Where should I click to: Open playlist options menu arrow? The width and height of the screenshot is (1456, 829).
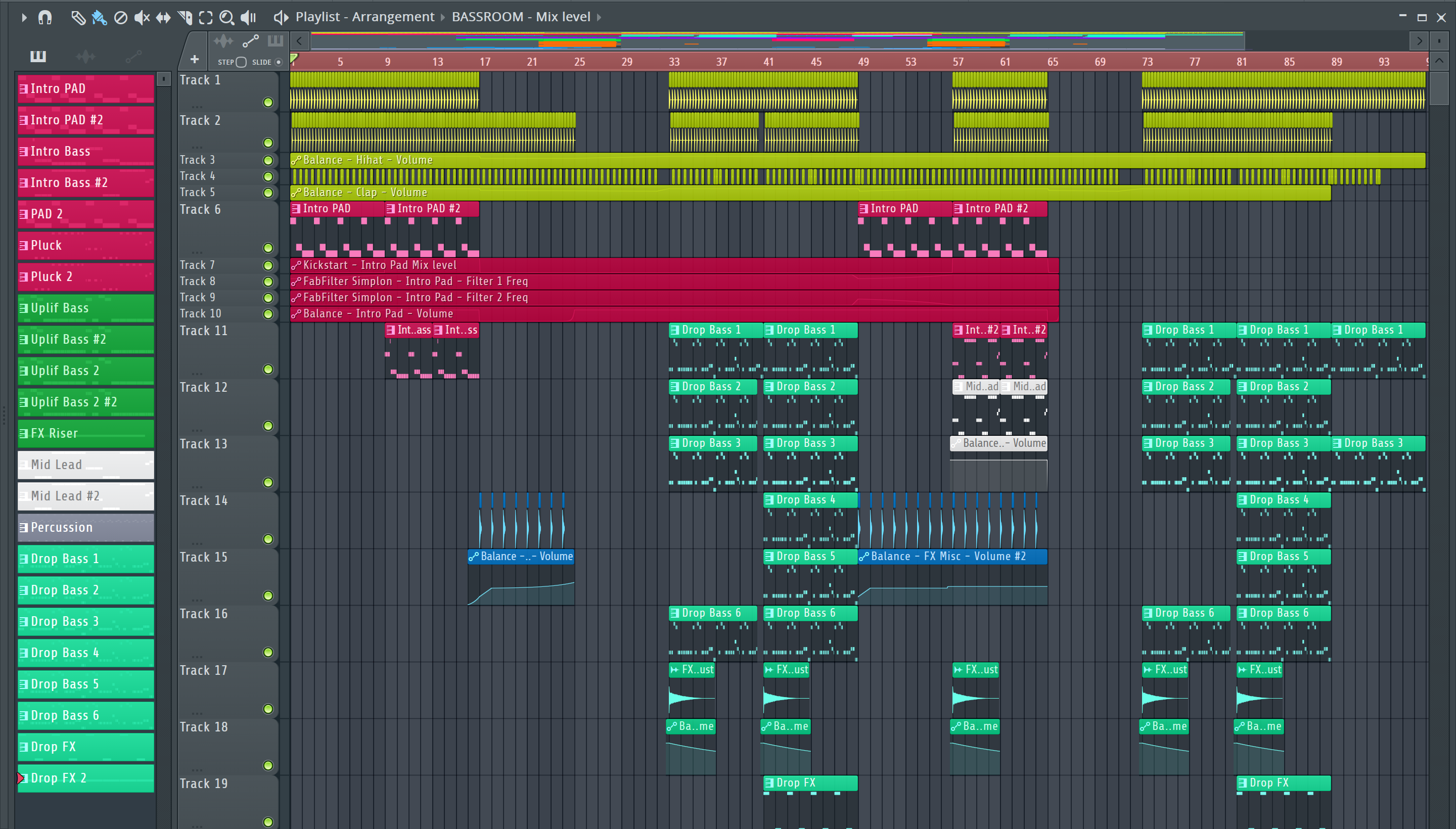coord(24,17)
